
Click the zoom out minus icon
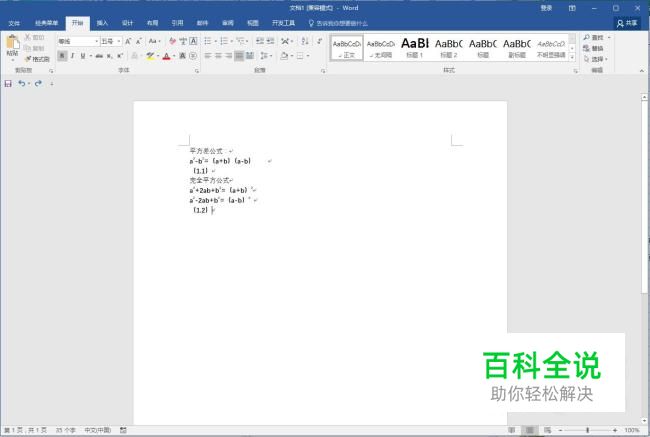point(560,430)
